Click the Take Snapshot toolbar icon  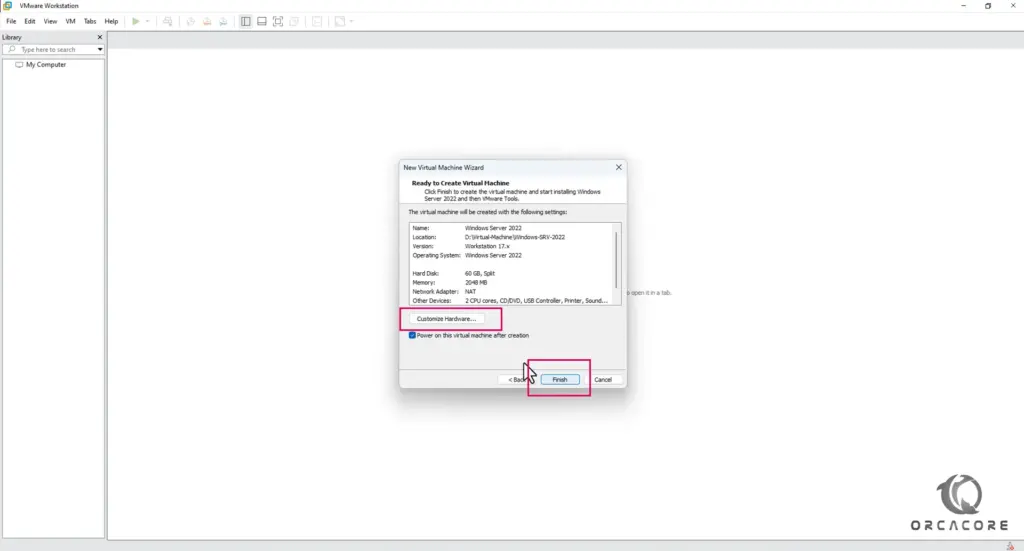191,22
